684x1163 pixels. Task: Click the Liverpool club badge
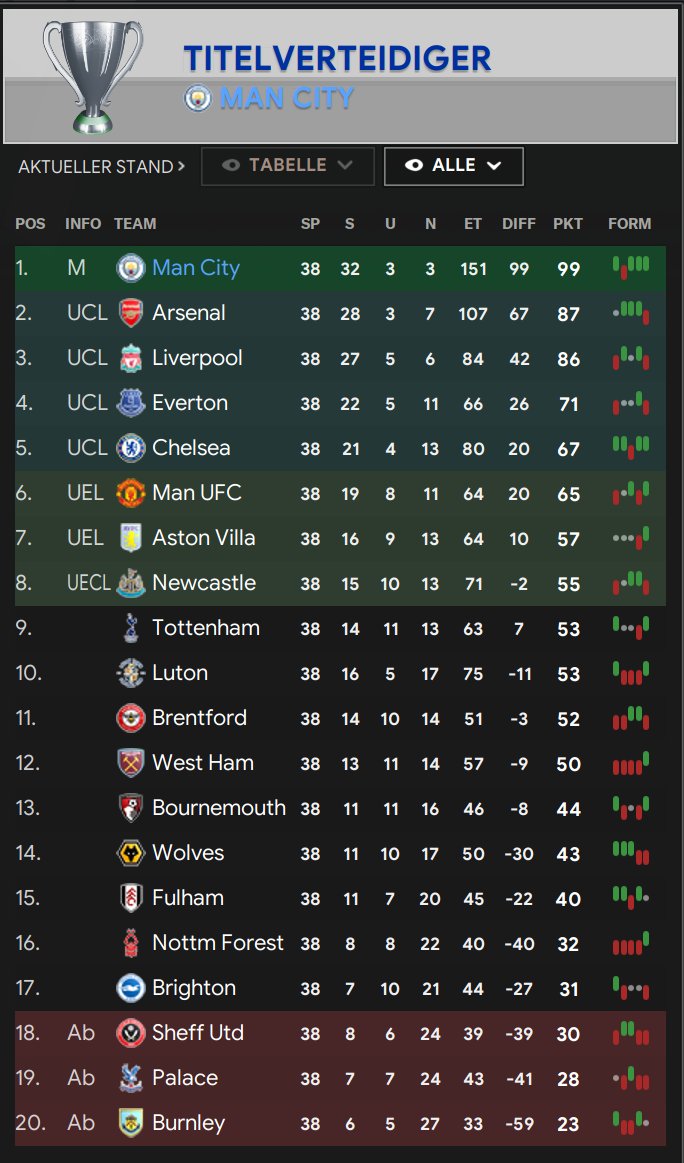pyautogui.click(x=130, y=358)
